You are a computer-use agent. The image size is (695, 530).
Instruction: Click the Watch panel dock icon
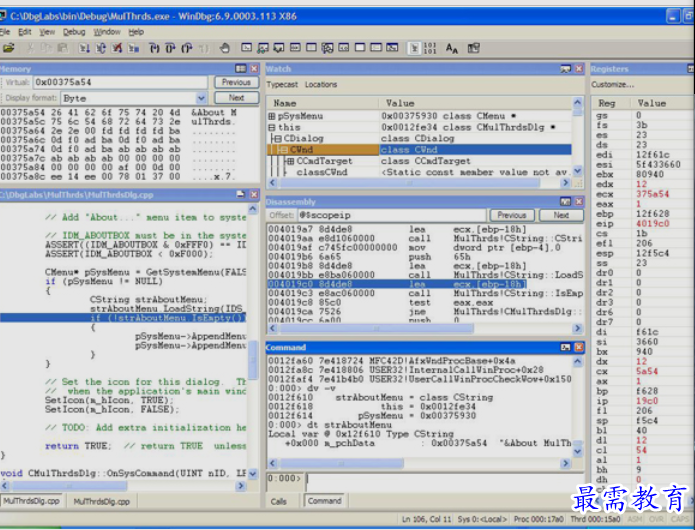click(566, 68)
